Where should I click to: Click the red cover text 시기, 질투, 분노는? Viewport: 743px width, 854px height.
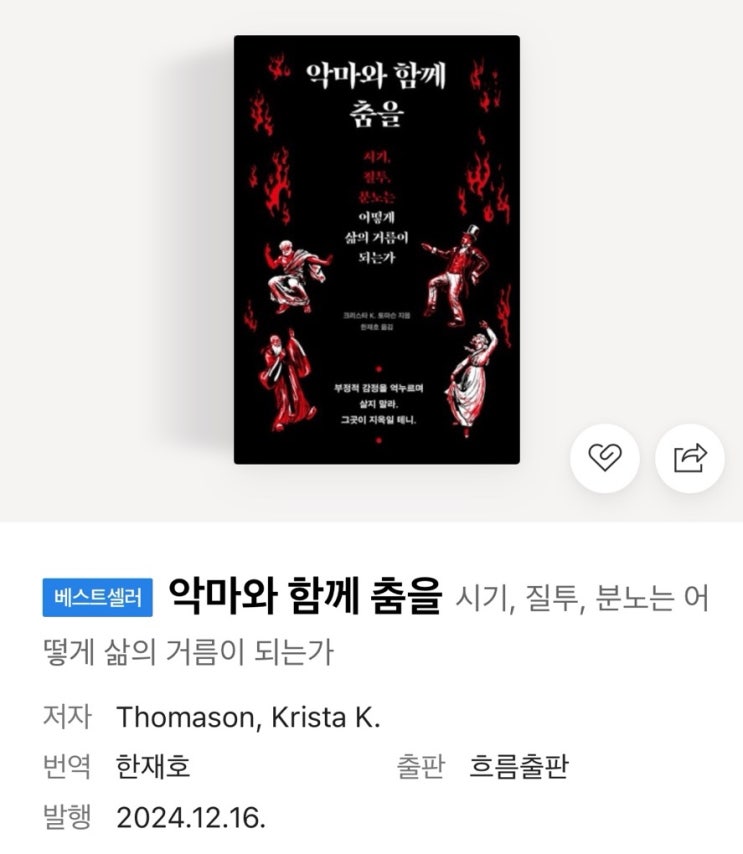376,177
